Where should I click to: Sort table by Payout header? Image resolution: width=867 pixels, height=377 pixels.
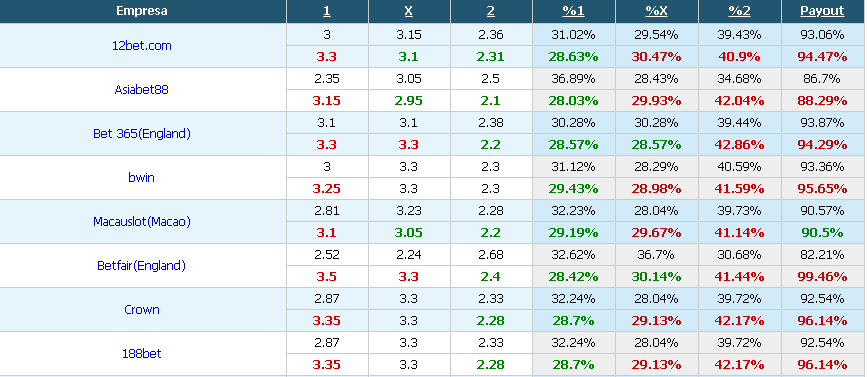822,11
